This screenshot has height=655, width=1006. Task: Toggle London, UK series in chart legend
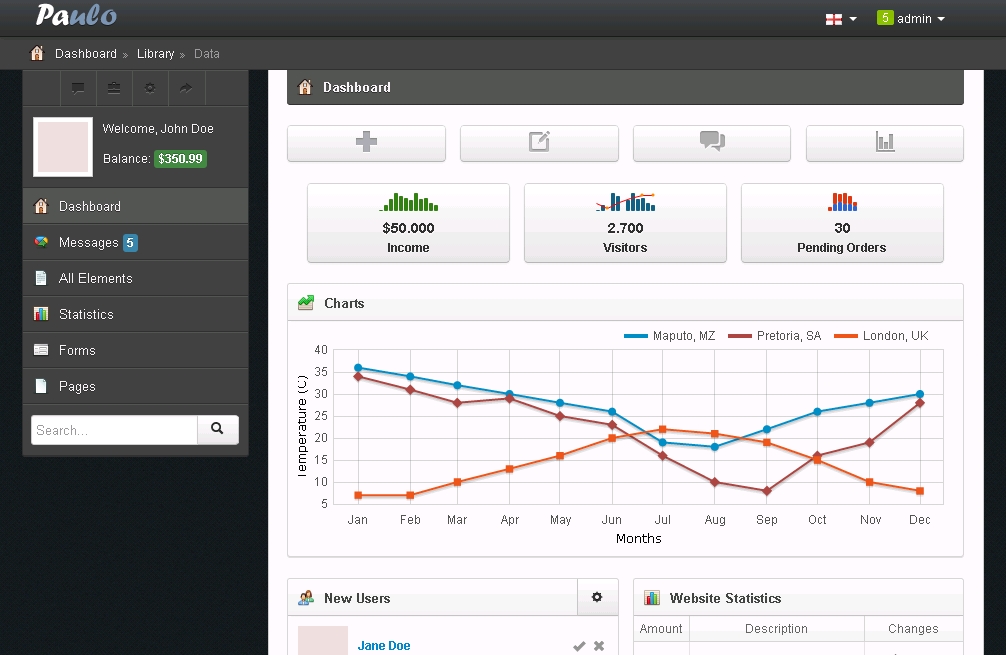881,336
